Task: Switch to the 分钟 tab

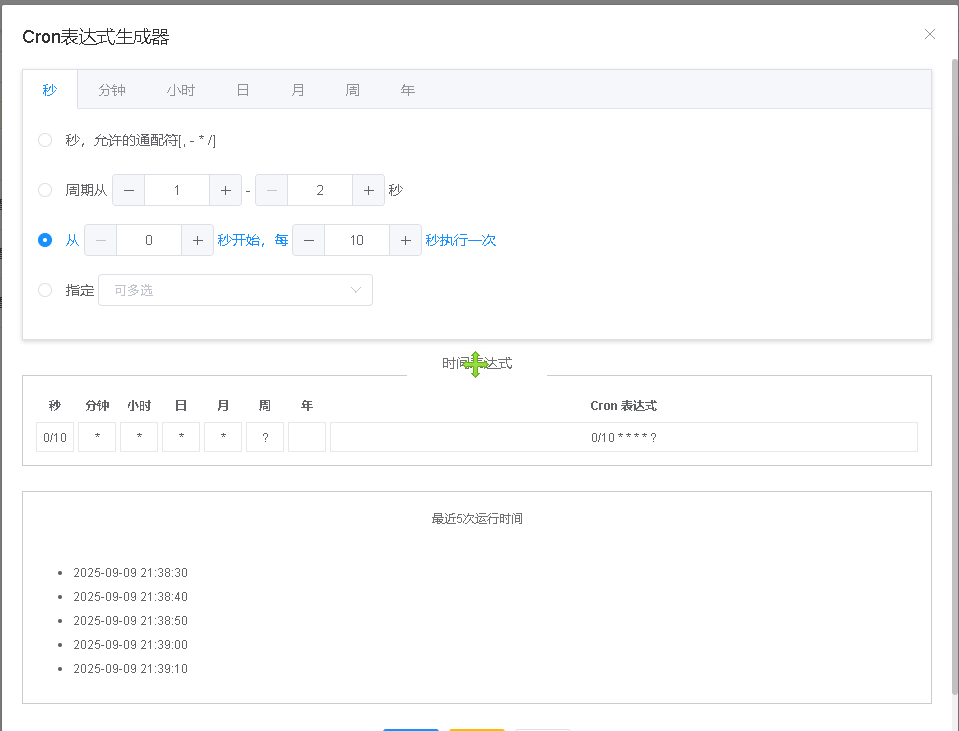Action: [112, 90]
